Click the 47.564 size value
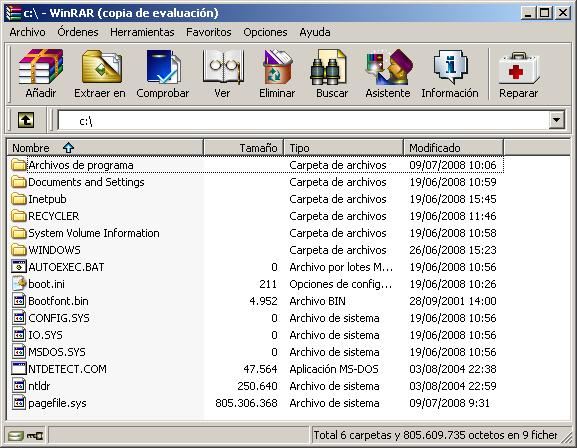The image size is (577, 448). [260, 369]
